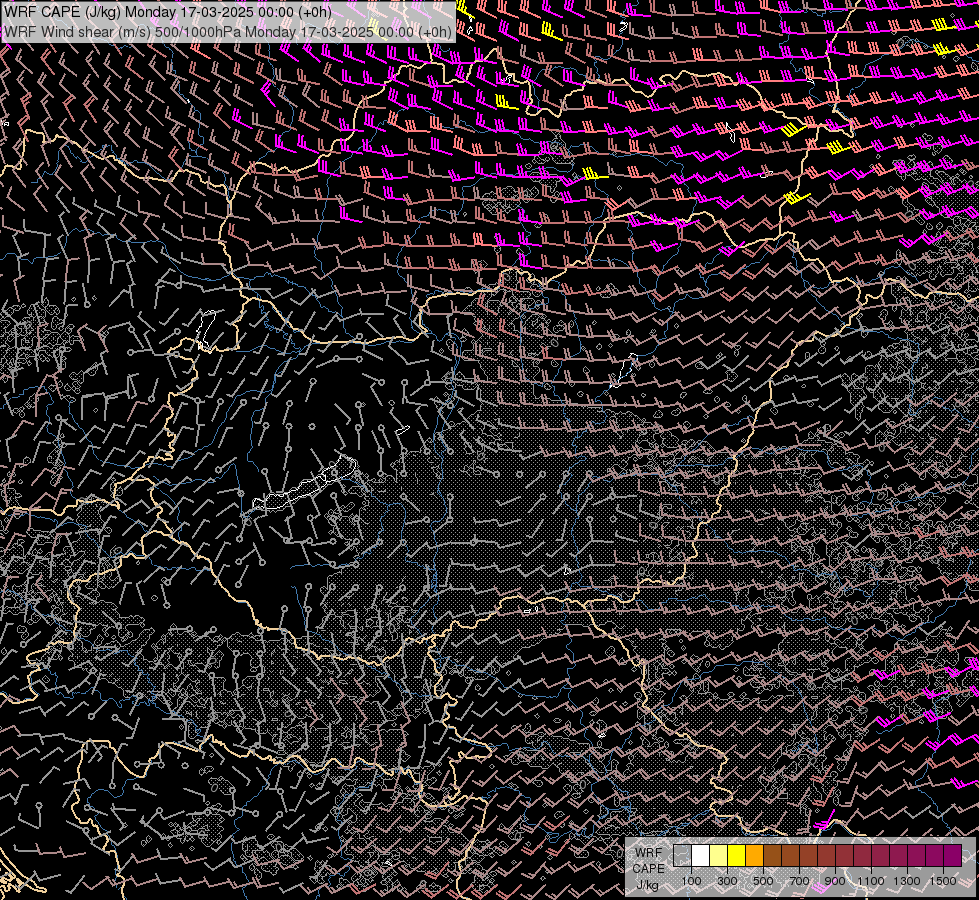Click the legend value 700
979x900 pixels.
799,881
